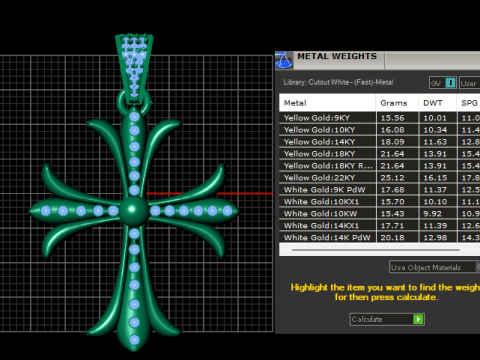This screenshot has width=480, height=360.
Task: Select the Yellow Gold:18KY R... row
Action: pyautogui.click(x=379, y=166)
